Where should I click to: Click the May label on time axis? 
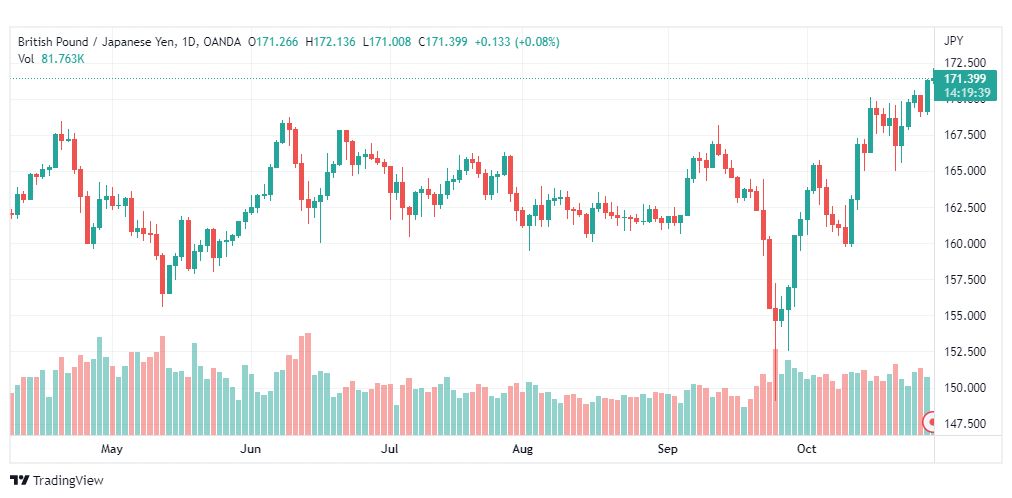point(111,449)
